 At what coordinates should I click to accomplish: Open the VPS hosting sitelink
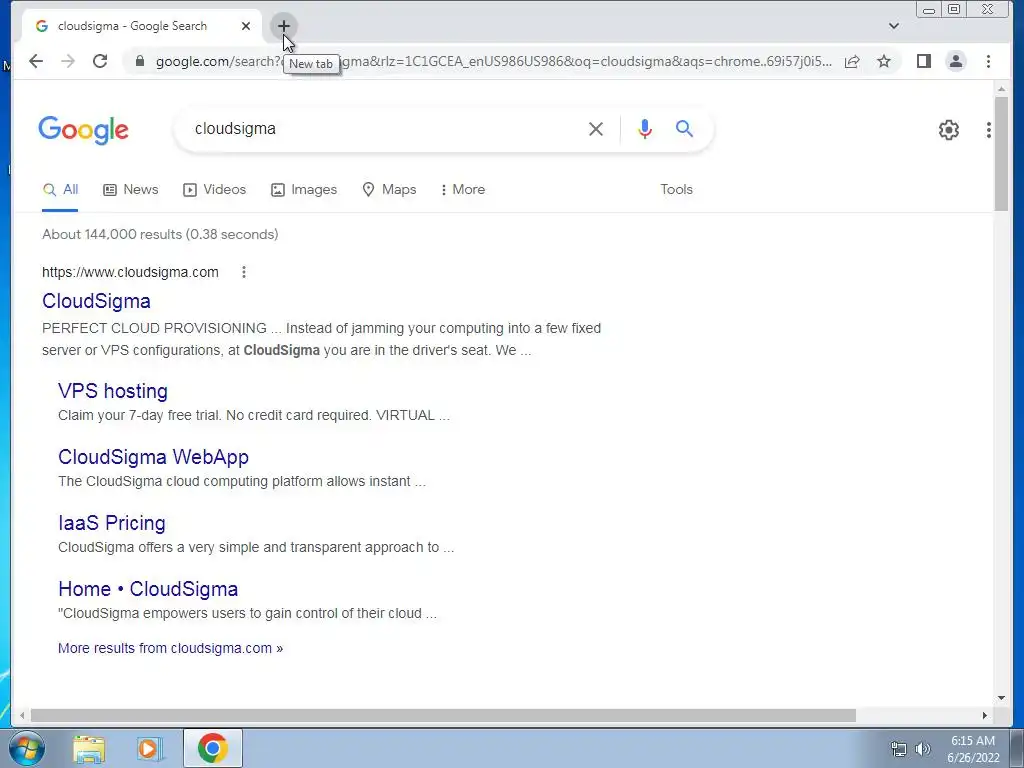point(113,391)
